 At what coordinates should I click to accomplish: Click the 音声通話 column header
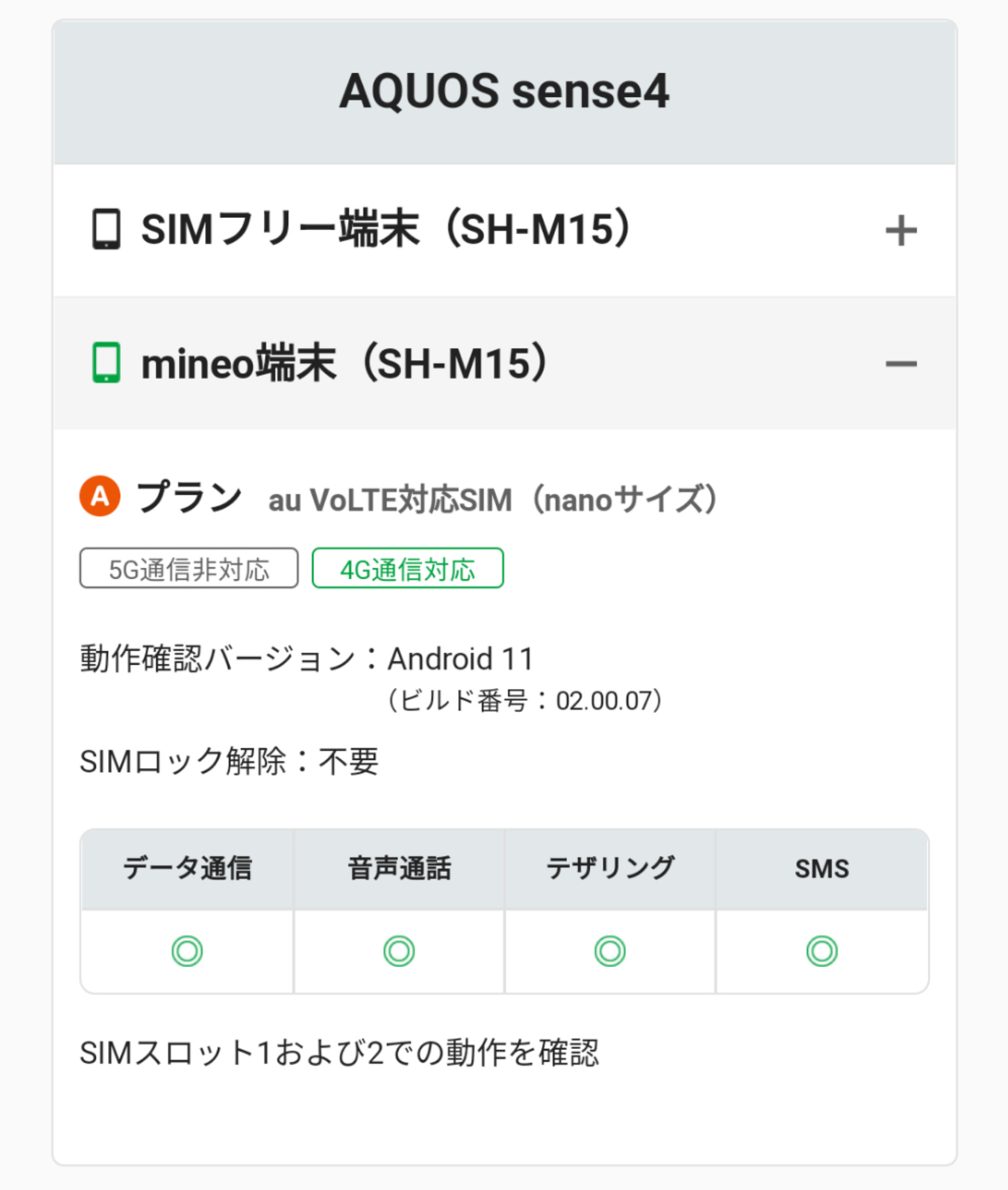(399, 869)
